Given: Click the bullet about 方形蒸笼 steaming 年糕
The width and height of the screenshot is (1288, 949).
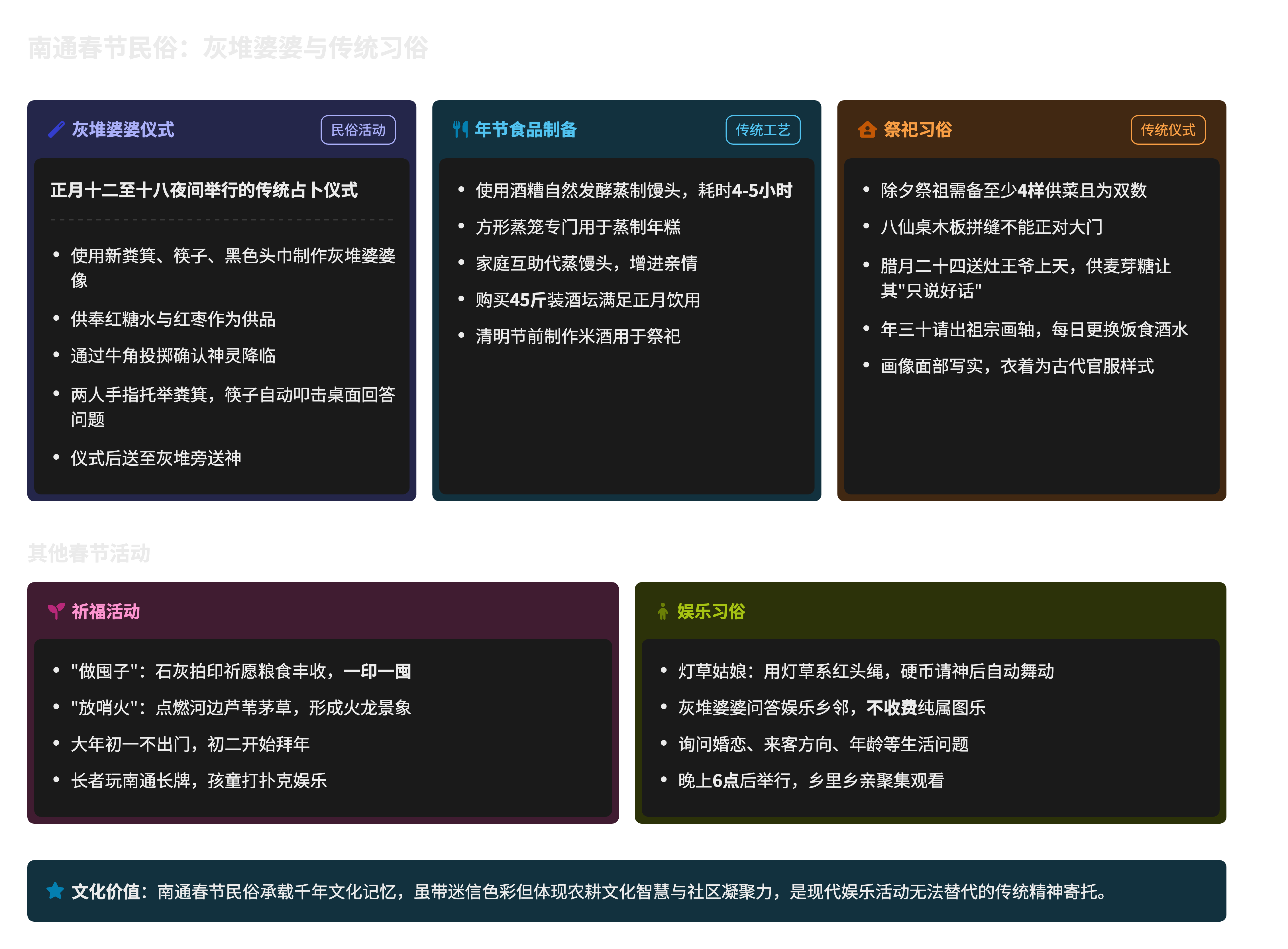Looking at the screenshot, I should click(x=578, y=227).
